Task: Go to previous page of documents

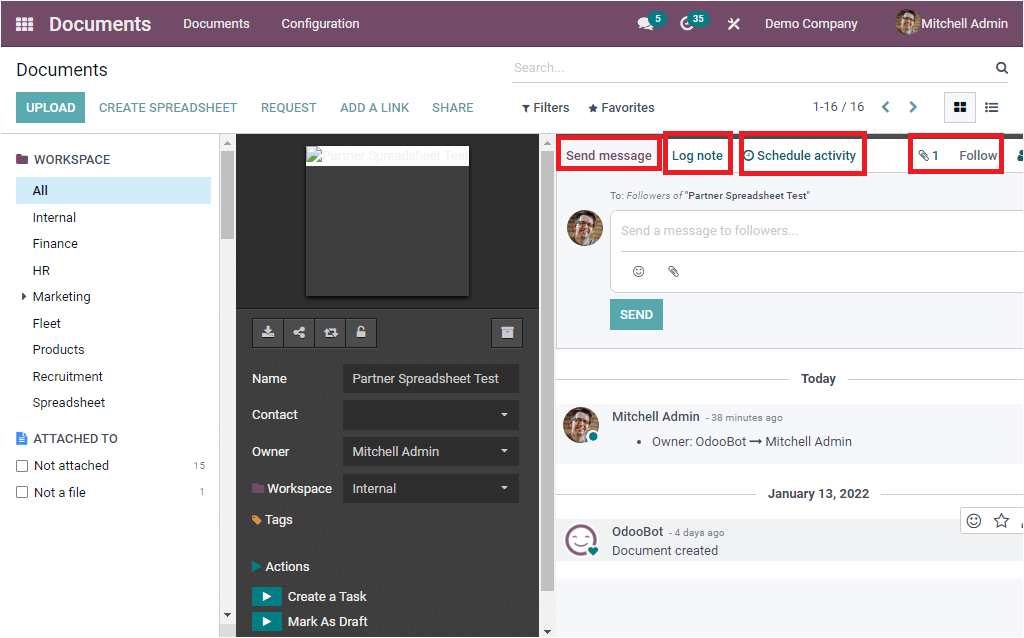Action: [886, 107]
